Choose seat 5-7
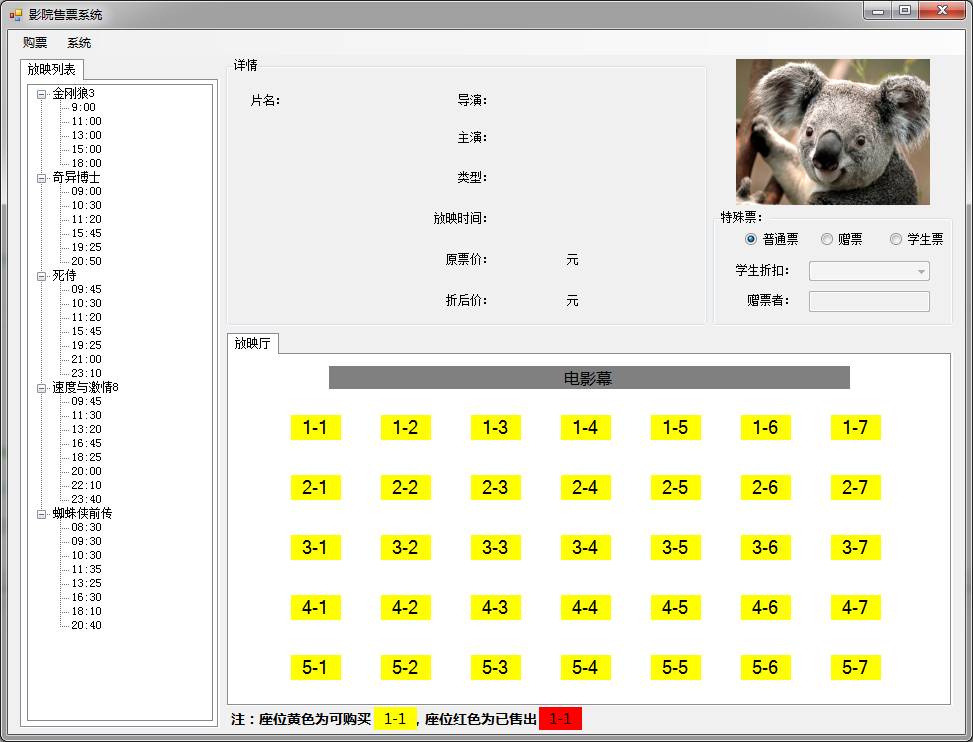Viewport: 973px width, 742px height. click(855, 668)
